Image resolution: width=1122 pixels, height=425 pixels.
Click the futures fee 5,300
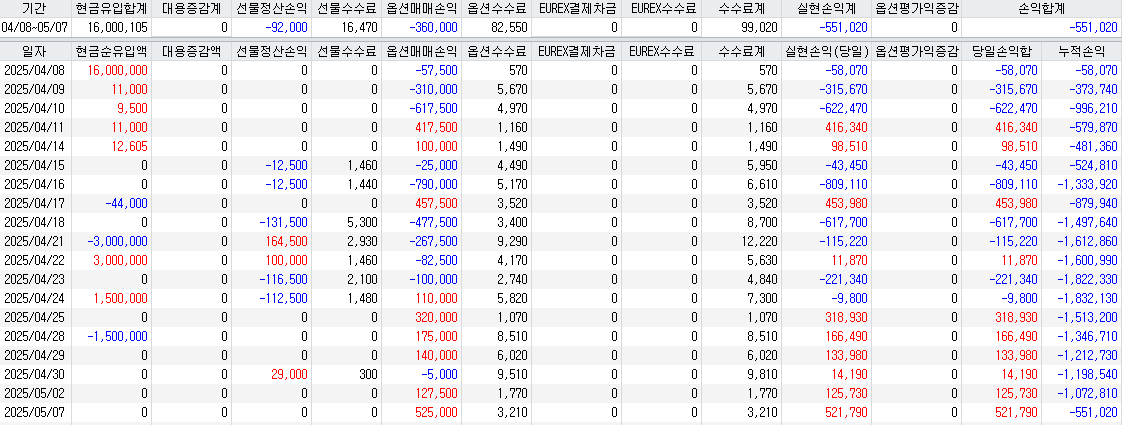pos(365,222)
